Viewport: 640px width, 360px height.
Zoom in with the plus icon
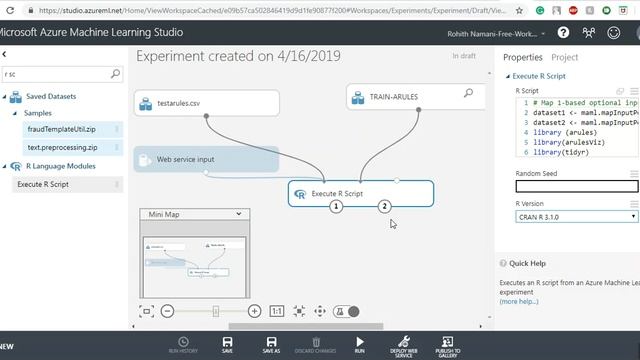click(254, 311)
